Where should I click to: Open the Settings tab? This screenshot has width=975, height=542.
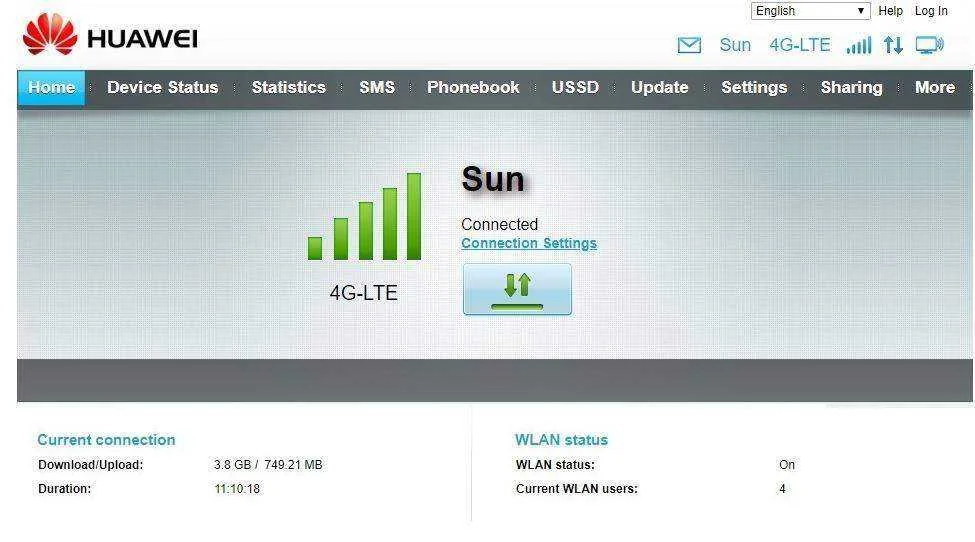754,88
